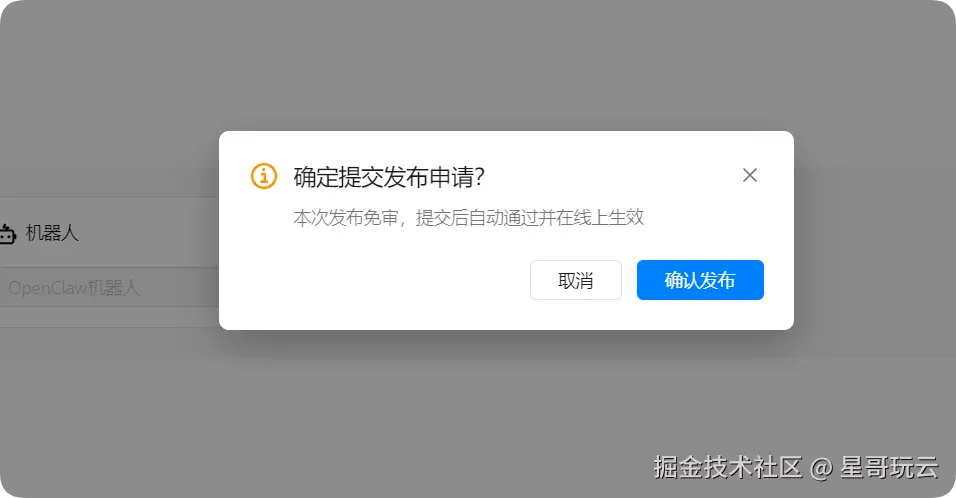Viewport: 956px width, 498px height.
Task: Click the 掘金技术社区 watermark text
Action: pyautogui.click(x=728, y=468)
